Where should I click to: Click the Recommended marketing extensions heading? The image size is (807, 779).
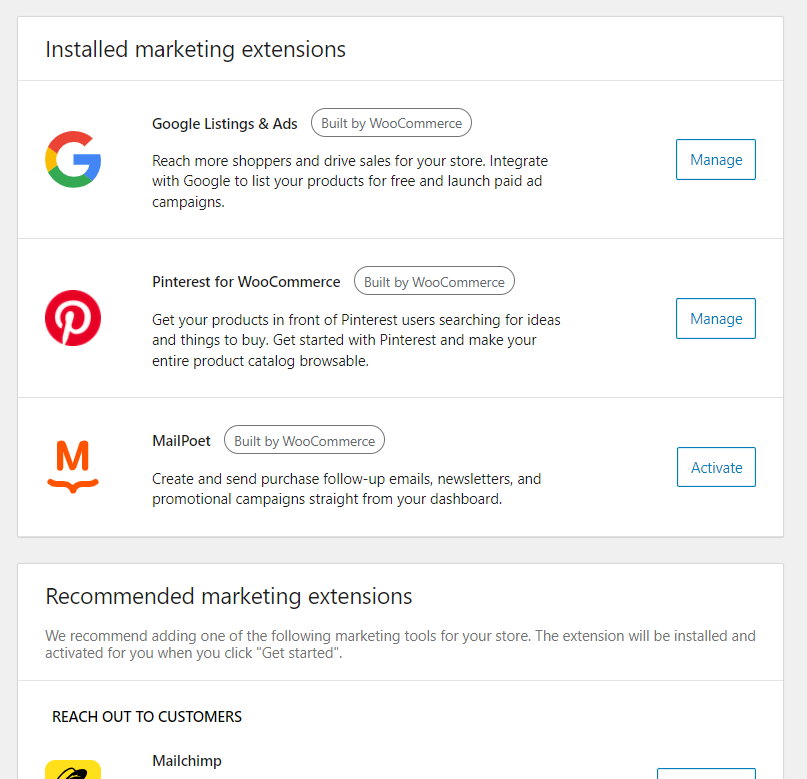[229, 596]
